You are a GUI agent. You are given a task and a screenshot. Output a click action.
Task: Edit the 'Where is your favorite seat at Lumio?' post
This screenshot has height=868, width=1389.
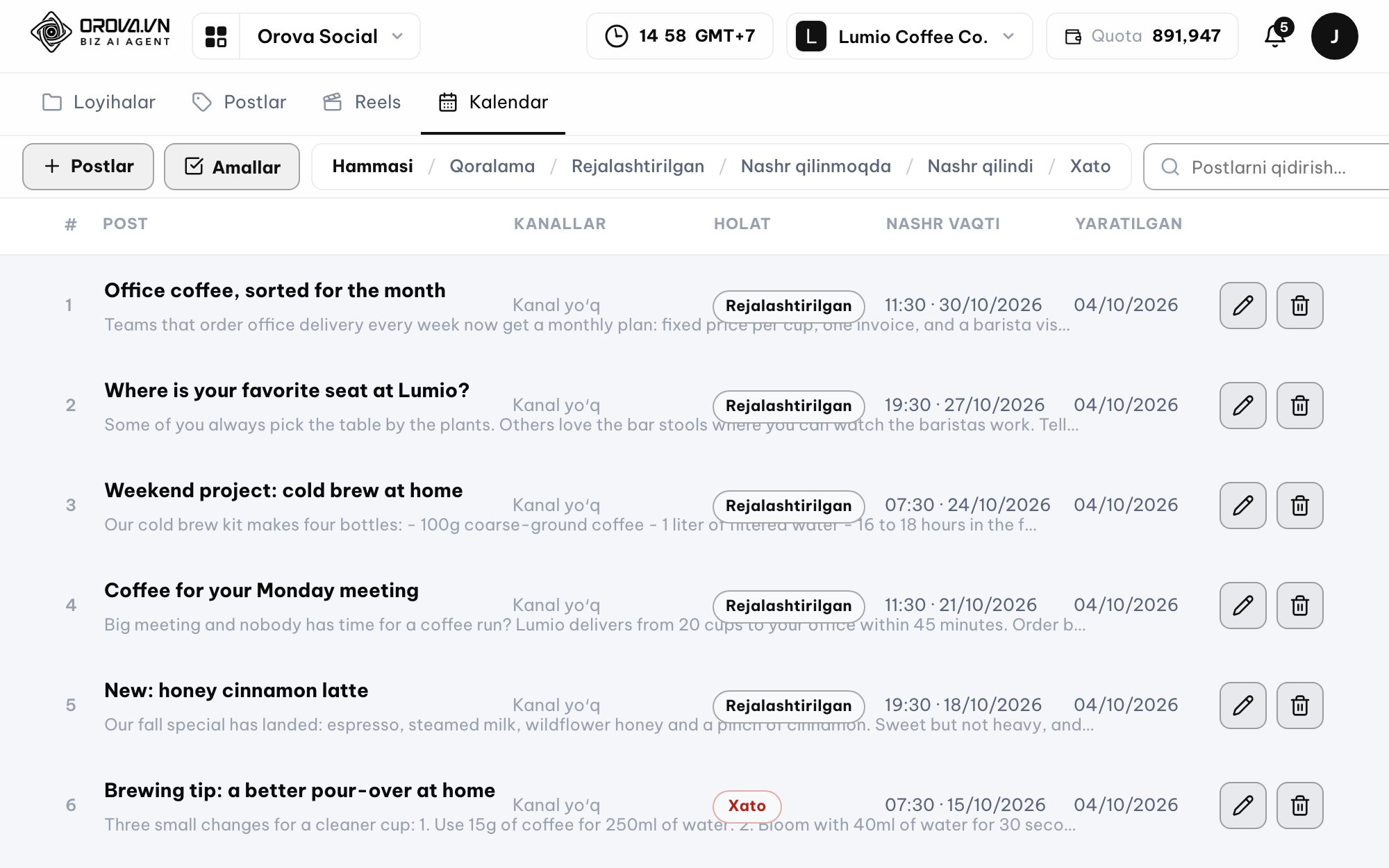pyautogui.click(x=1243, y=406)
